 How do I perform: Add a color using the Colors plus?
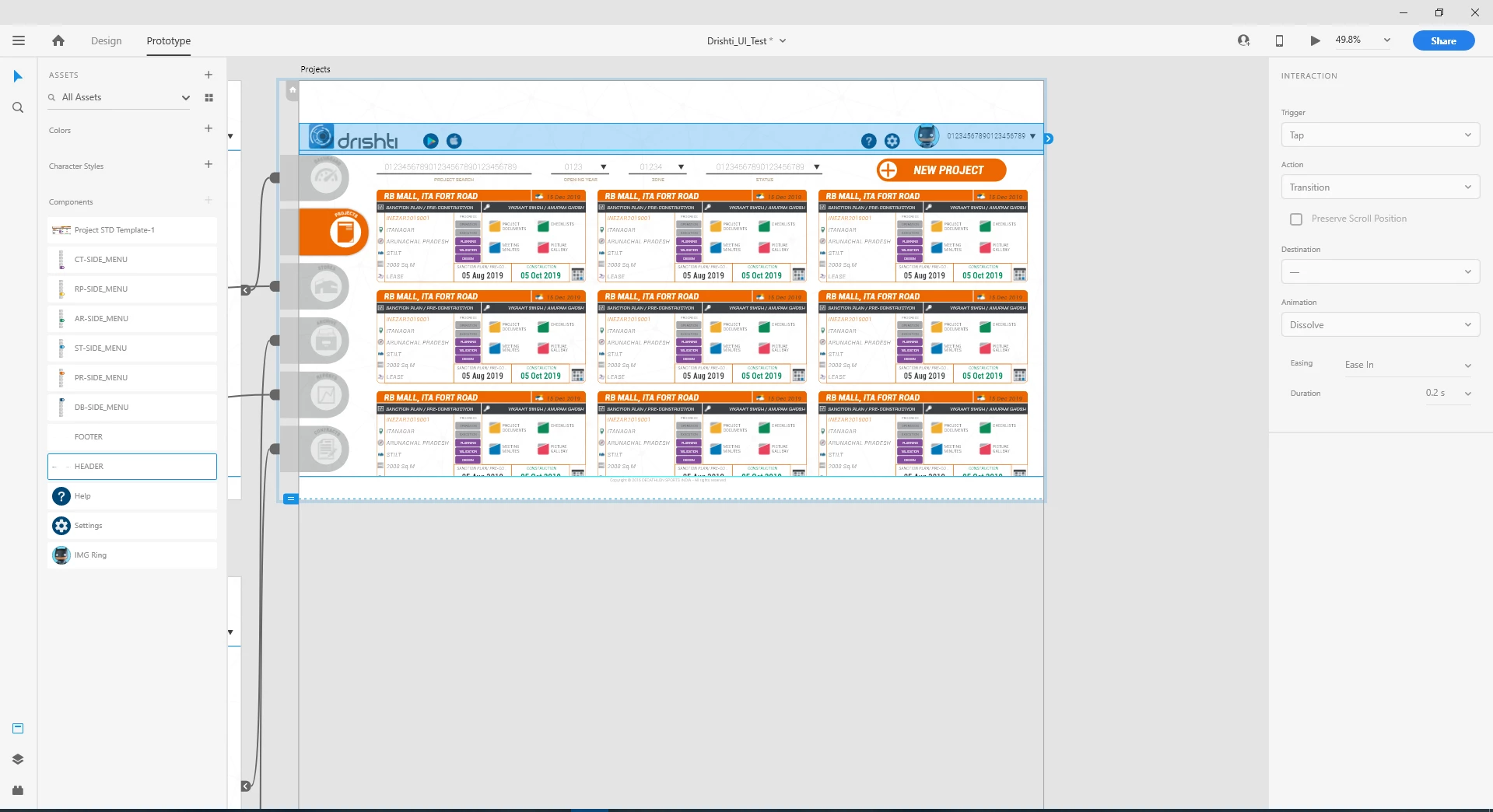(x=209, y=128)
